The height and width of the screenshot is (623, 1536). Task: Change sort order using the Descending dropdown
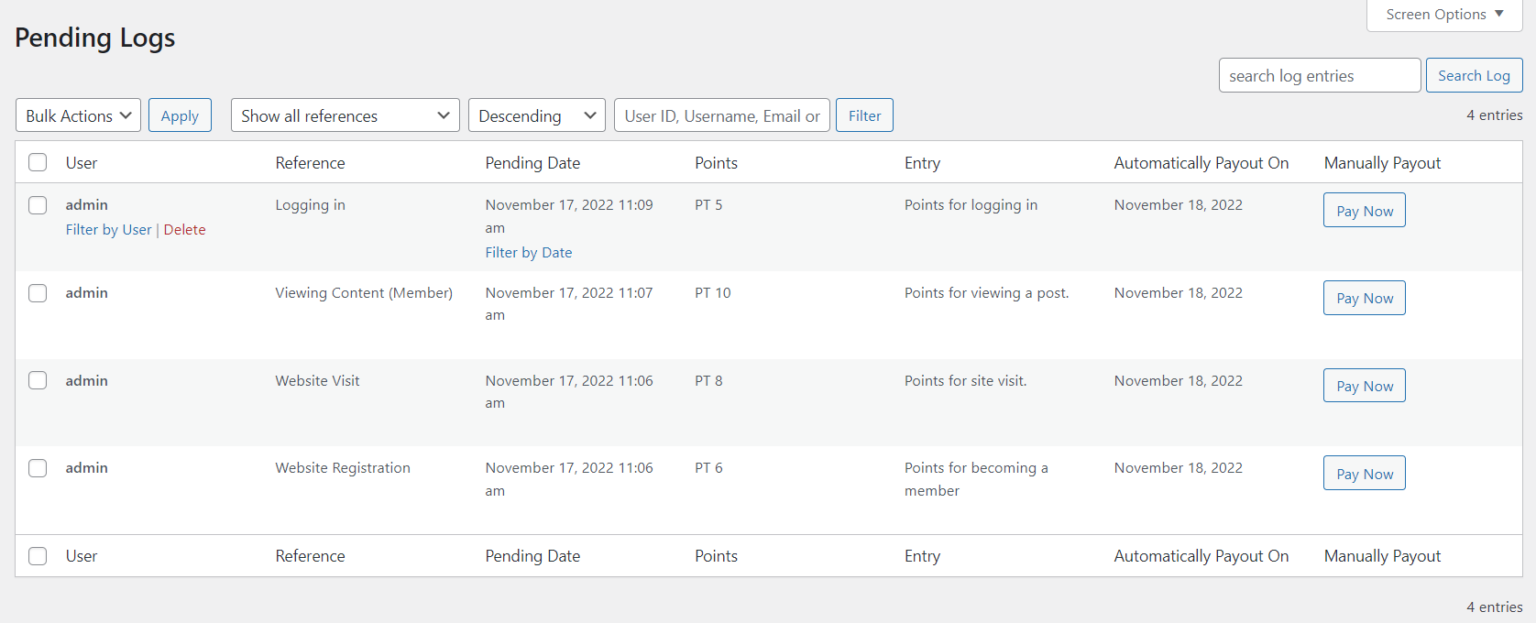[x=536, y=114]
